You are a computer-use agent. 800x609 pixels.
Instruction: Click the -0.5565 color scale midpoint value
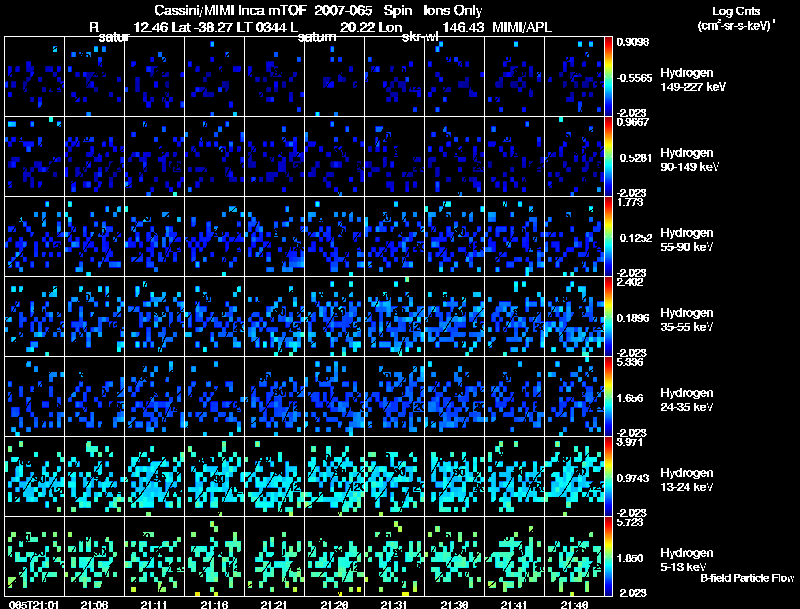pyautogui.click(x=634, y=78)
